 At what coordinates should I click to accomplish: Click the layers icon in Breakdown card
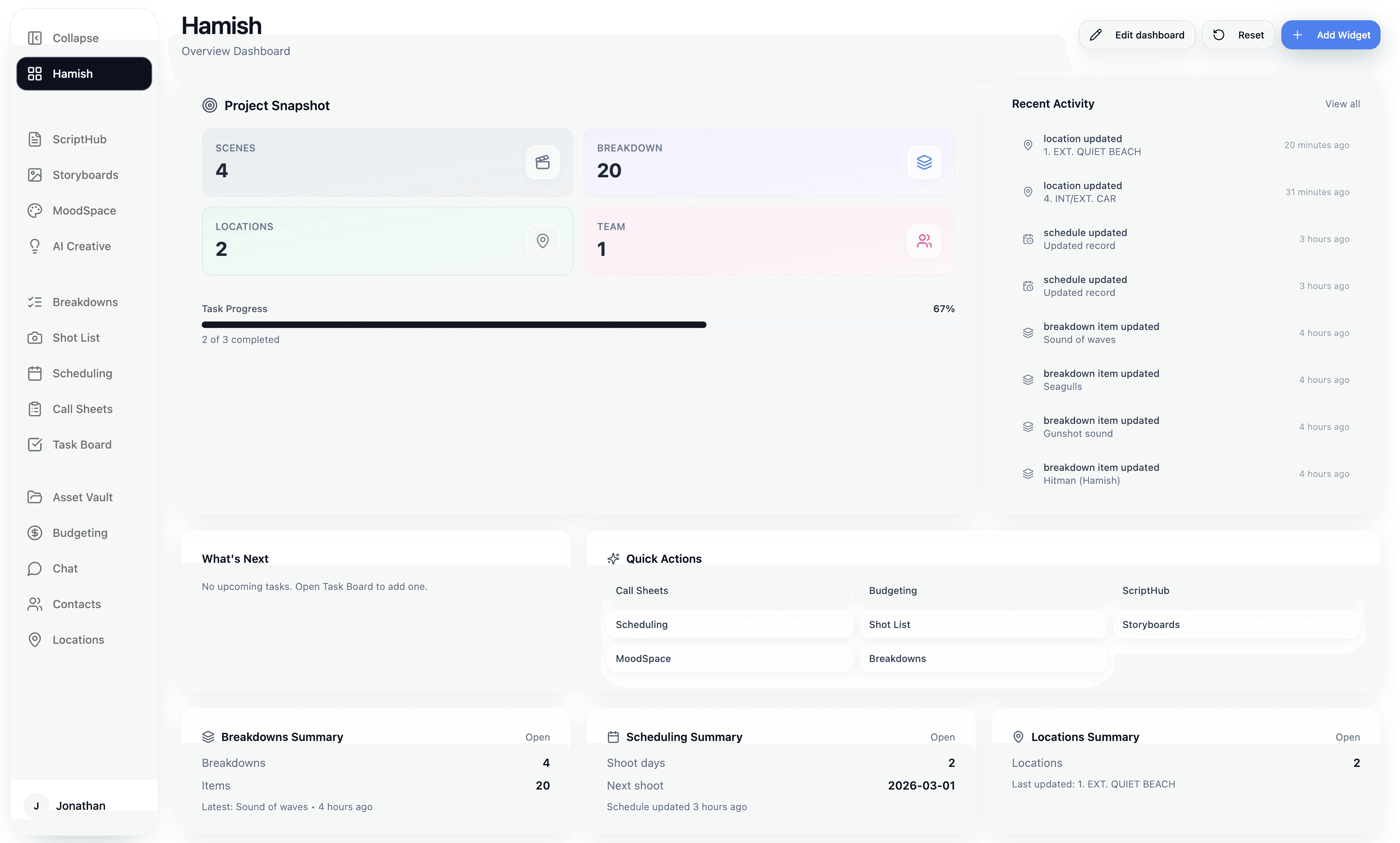pyautogui.click(x=924, y=162)
